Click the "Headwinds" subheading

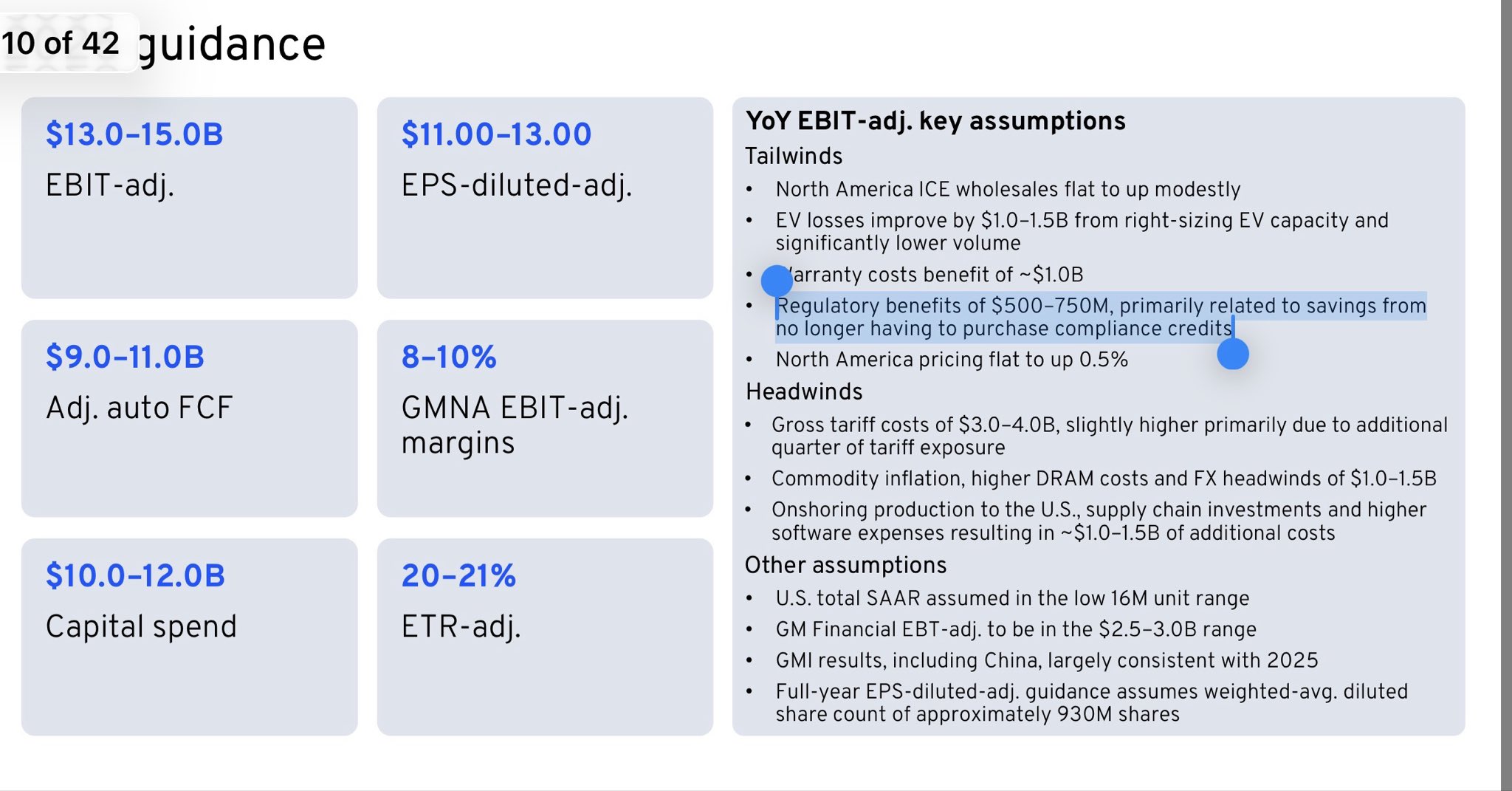(x=804, y=391)
